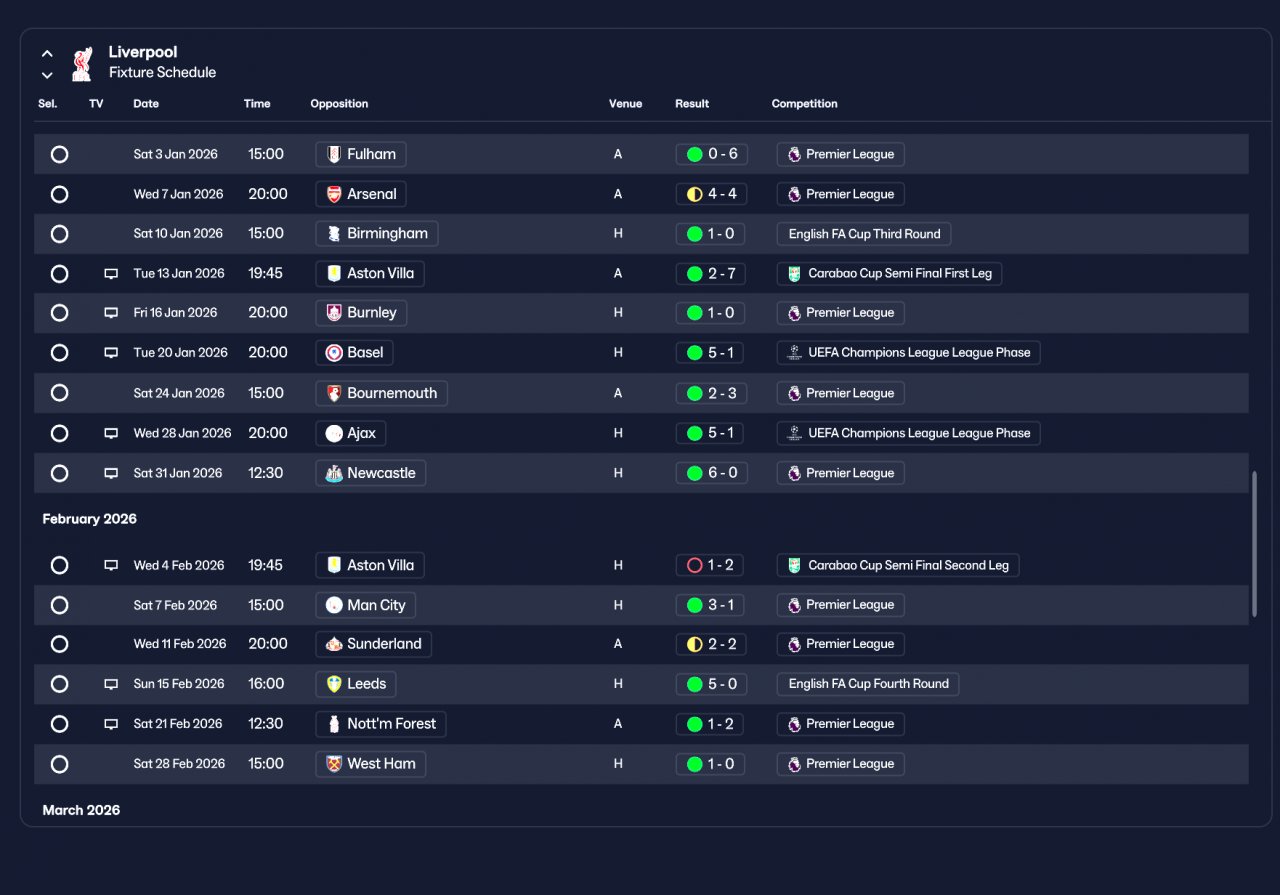This screenshot has height=895, width=1280.
Task: Click the Liverpool club crest icon
Action: pos(82,62)
